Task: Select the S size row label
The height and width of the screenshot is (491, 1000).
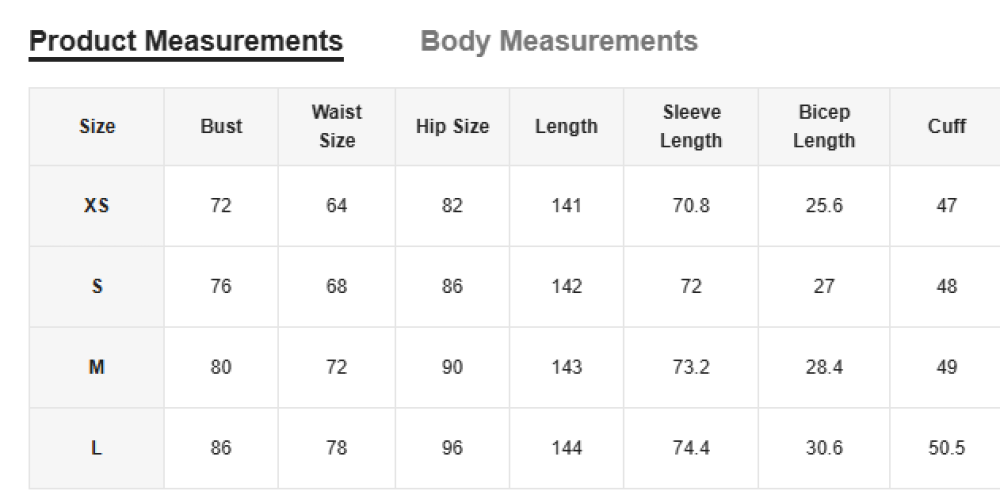Action: click(x=97, y=287)
